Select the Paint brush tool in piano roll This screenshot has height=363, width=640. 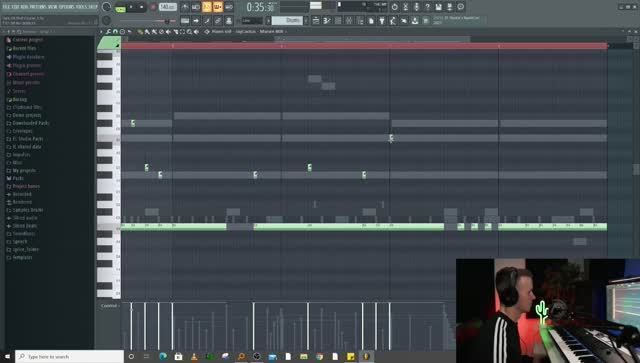tap(147, 31)
